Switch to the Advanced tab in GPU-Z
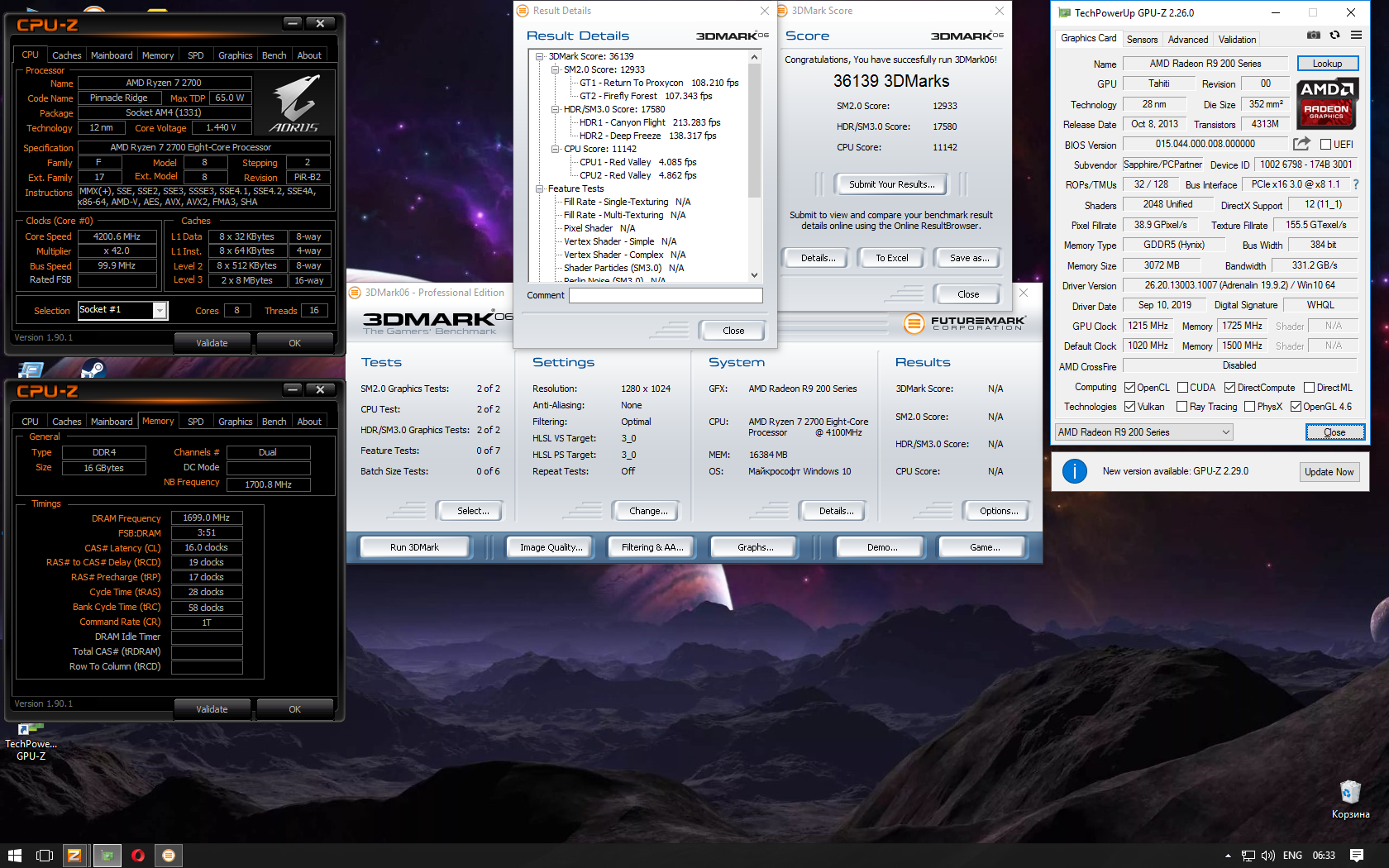 [1188, 39]
